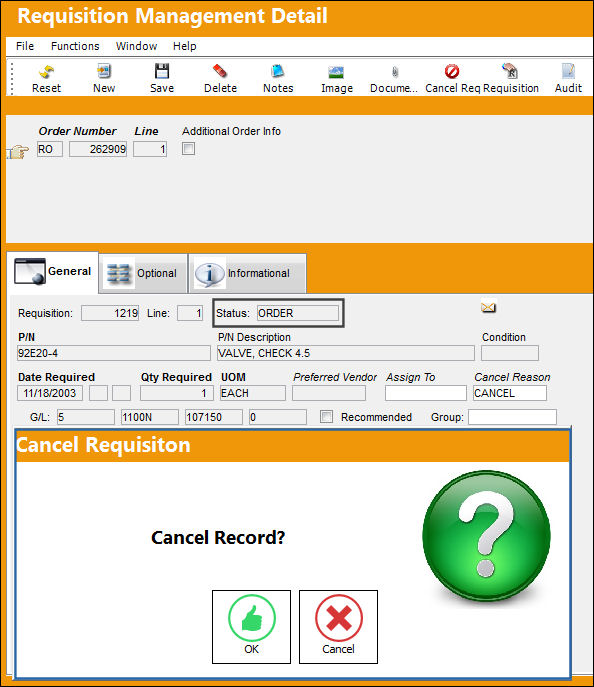This screenshot has height=687, width=594.
Task: Click Cancel button in dialog
Action: [x=338, y=627]
